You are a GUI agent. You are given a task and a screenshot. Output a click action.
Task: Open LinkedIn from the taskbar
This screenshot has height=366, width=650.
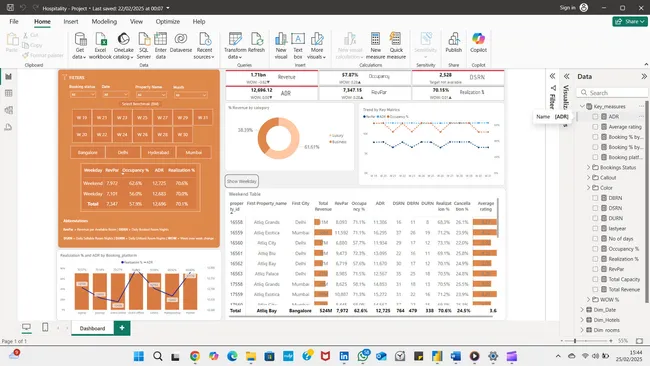coord(344,356)
